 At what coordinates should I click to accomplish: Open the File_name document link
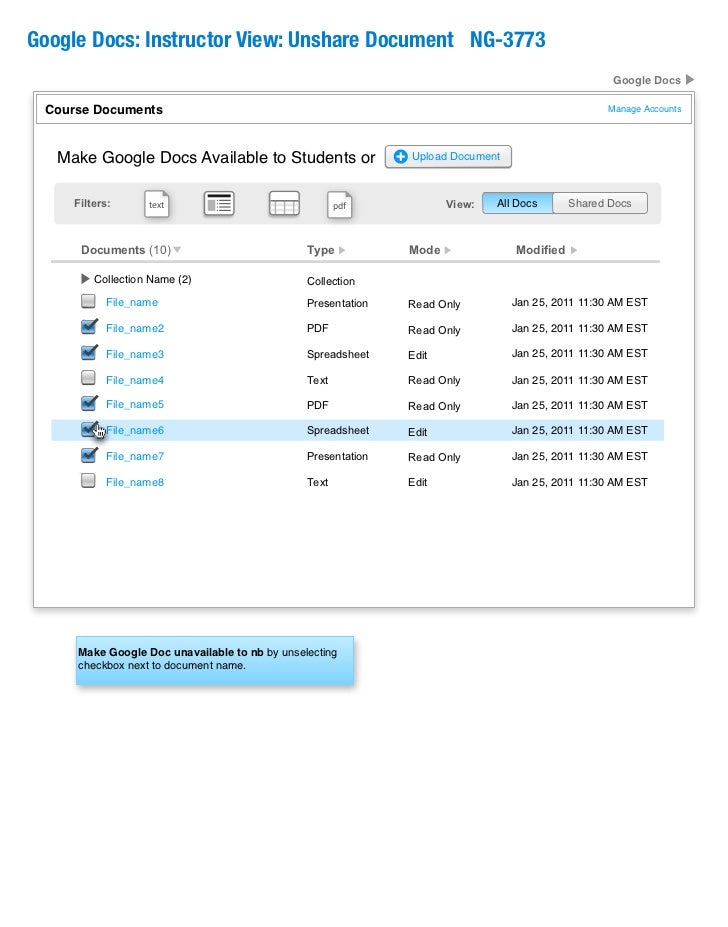(x=132, y=302)
